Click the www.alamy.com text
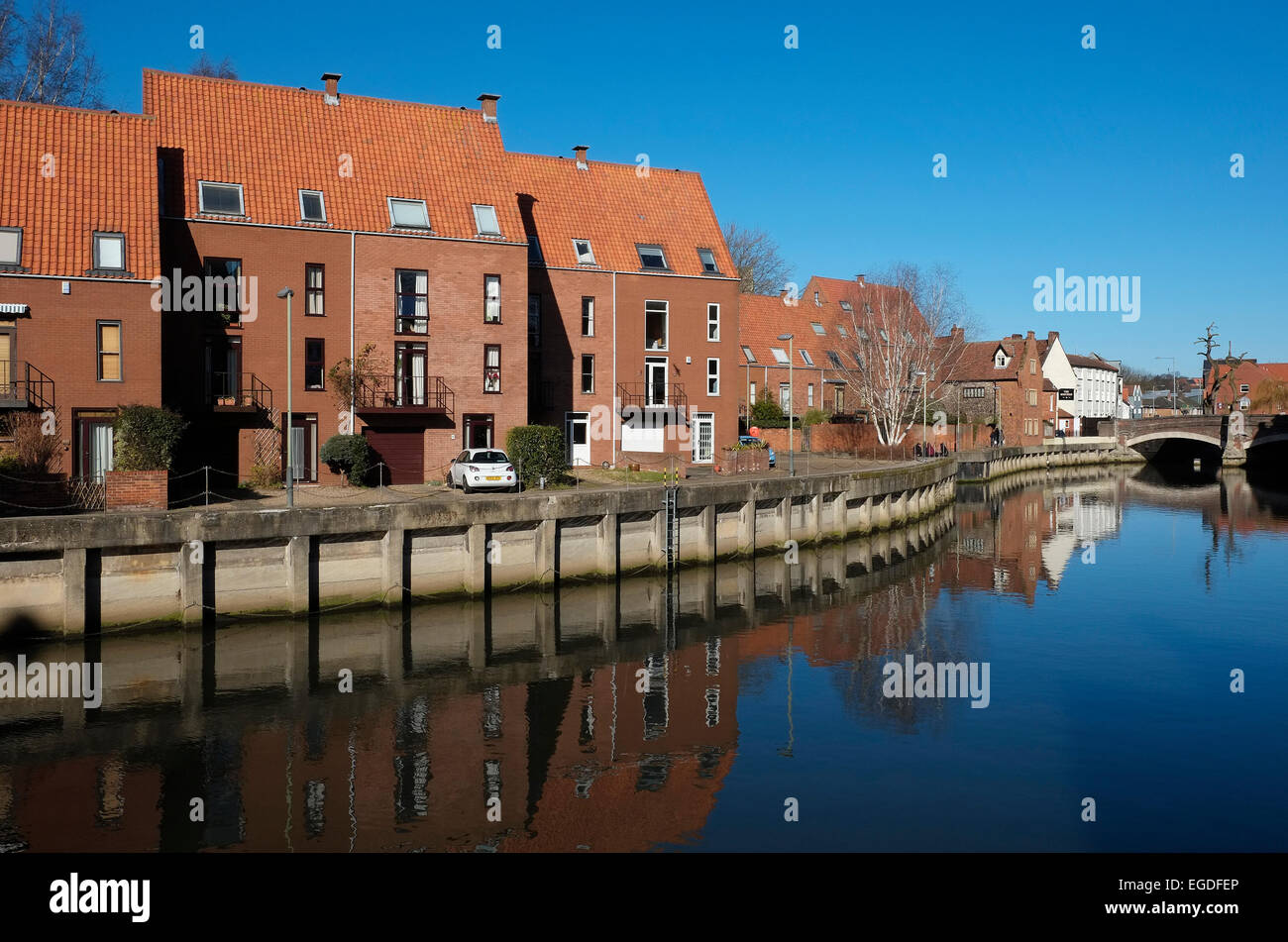 pyautogui.click(x=1173, y=909)
